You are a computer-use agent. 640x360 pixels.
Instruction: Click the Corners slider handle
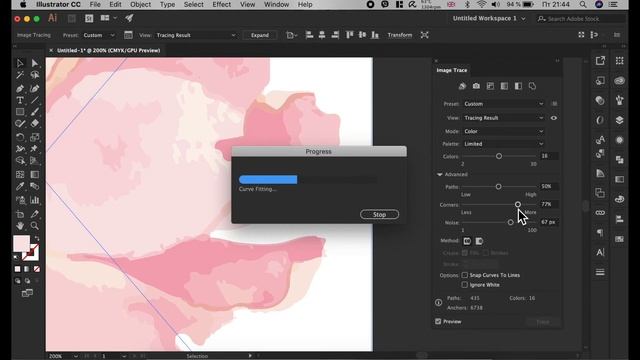coord(518,204)
